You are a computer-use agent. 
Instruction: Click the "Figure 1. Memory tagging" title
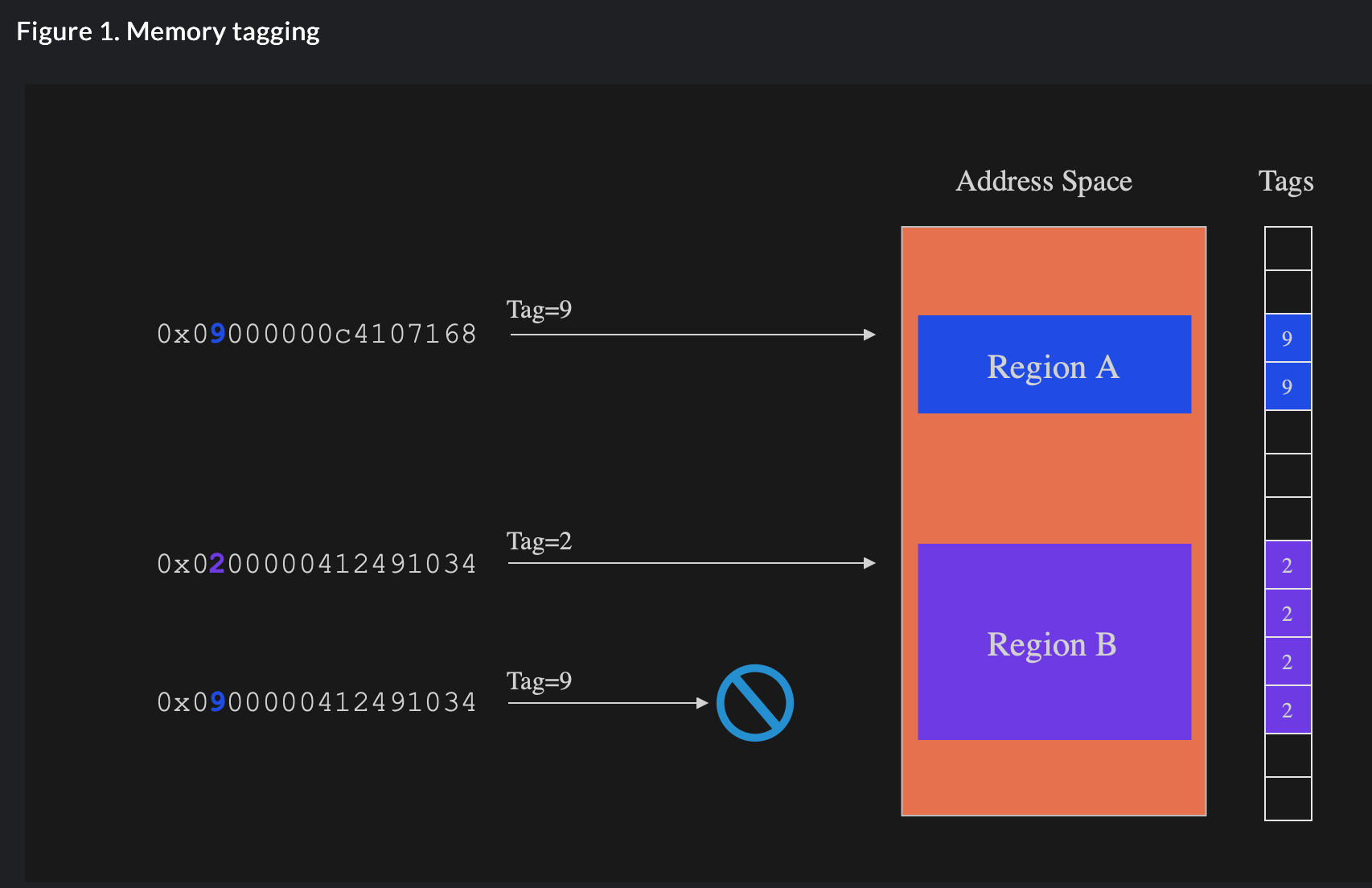point(168,31)
